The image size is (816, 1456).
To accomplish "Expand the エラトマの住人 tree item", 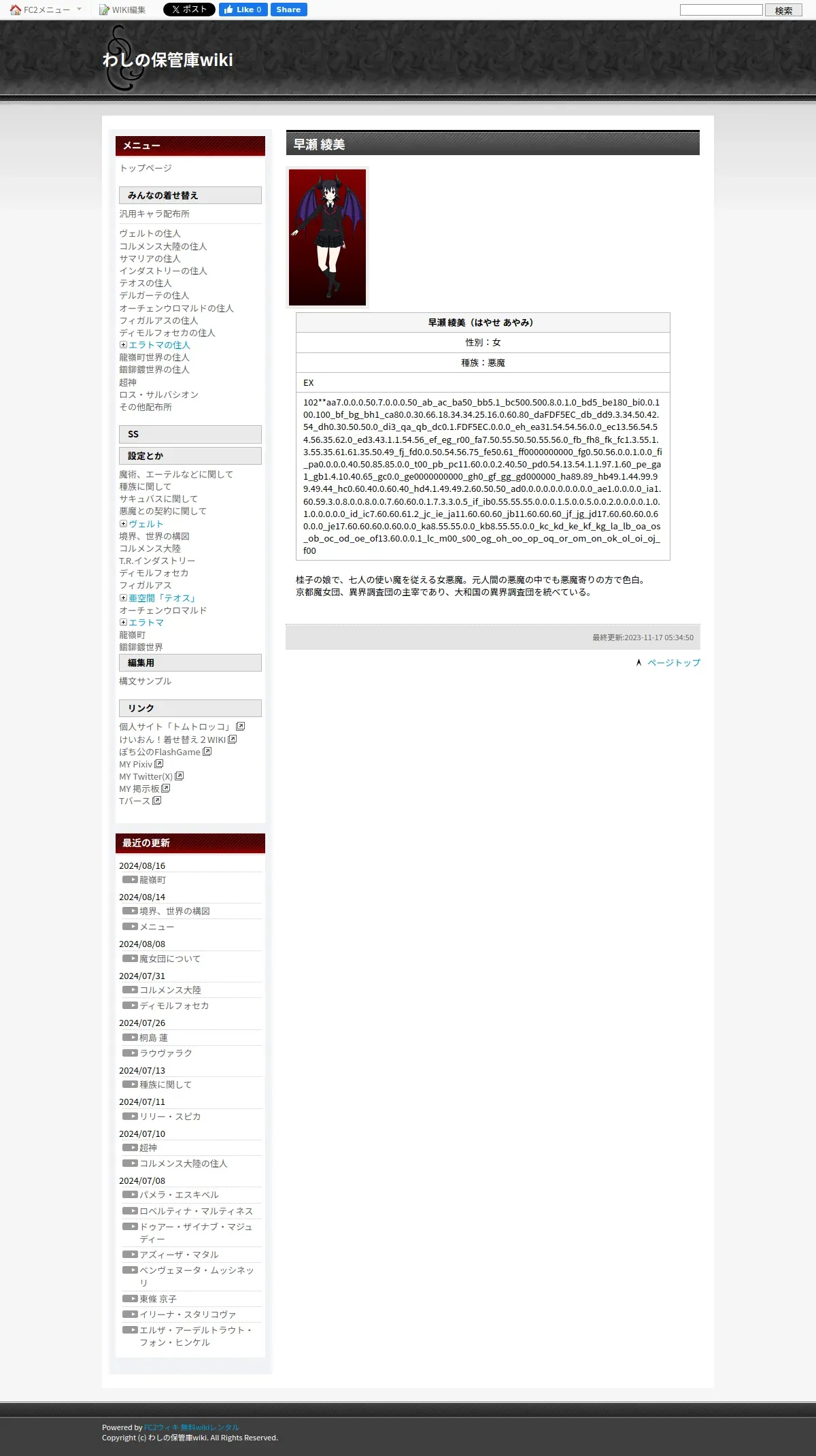I will [123, 345].
